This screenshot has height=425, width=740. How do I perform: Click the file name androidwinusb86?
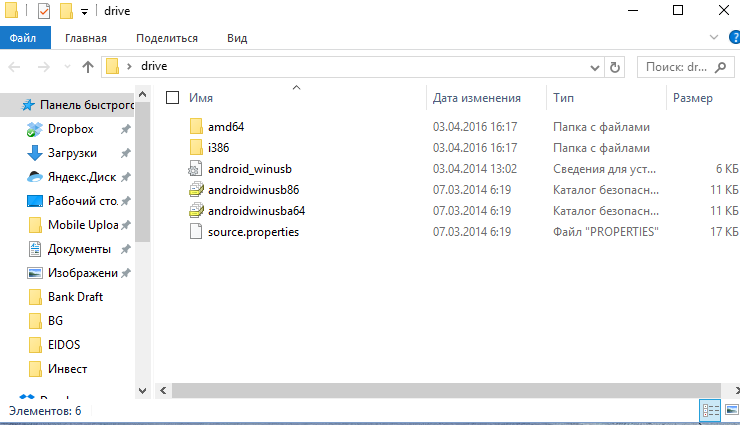[253, 190]
